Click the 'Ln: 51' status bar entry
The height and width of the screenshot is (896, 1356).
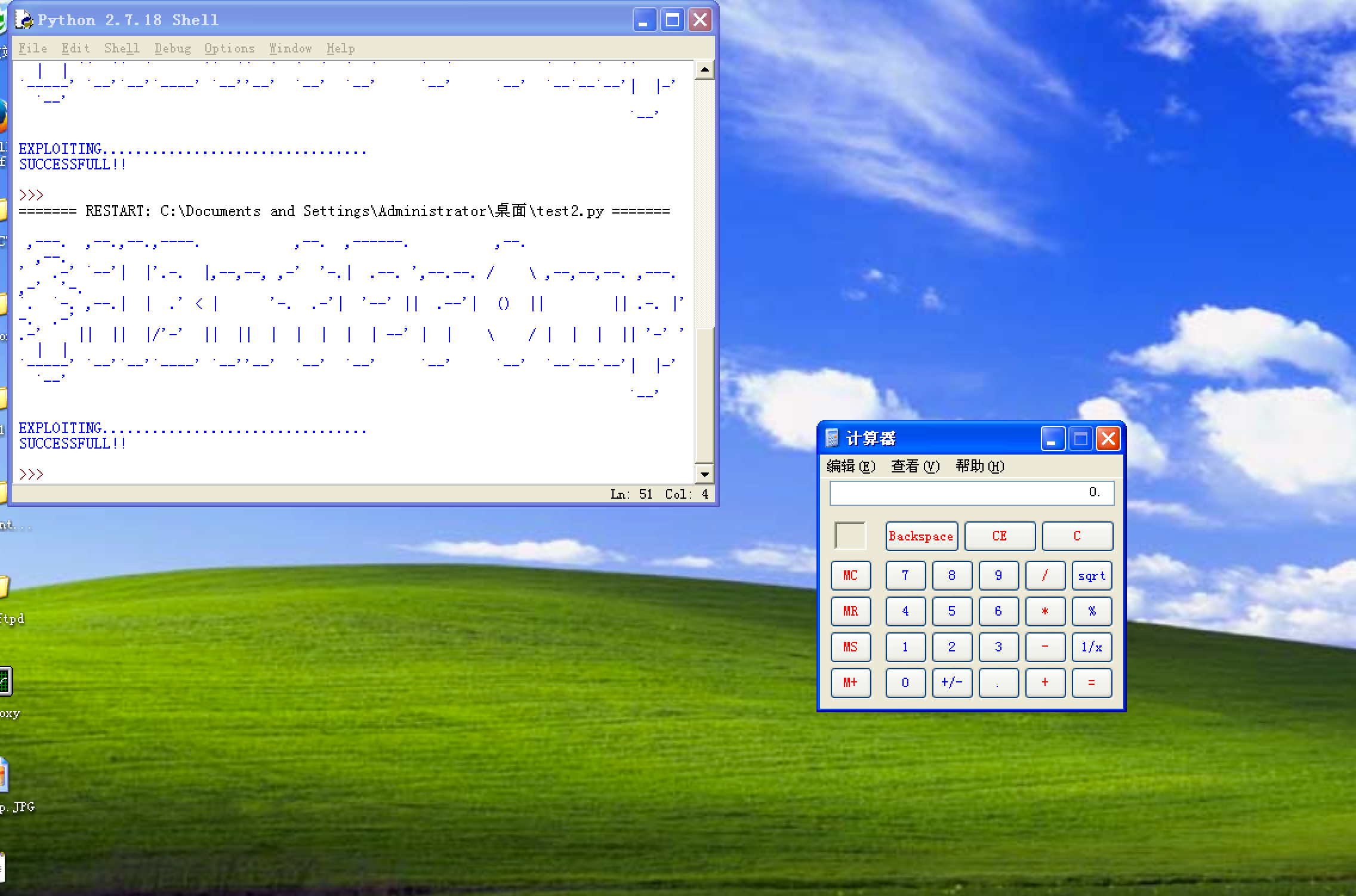click(631, 495)
